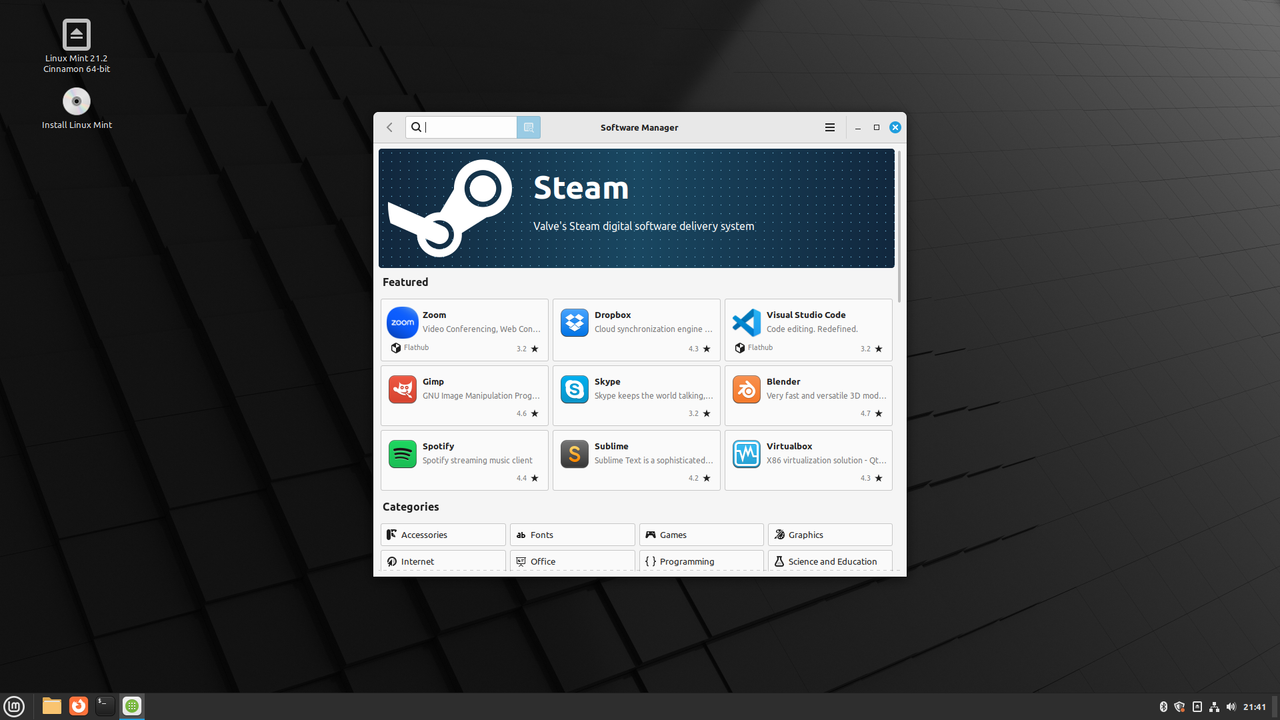
Task: Click the 'X86 virtualization solution' text
Action: click(x=825, y=461)
